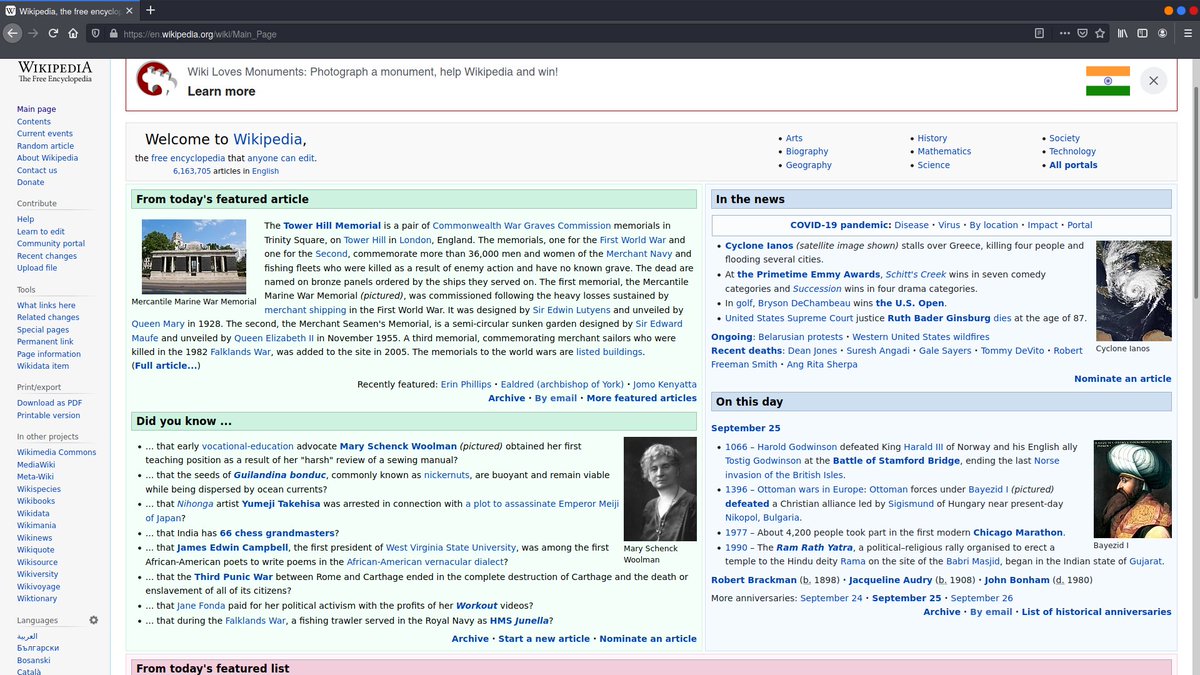Open Battle of Stamford Bridge link
The width and height of the screenshot is (1200, 675).
pyautogui.click(x=896, y=461)
